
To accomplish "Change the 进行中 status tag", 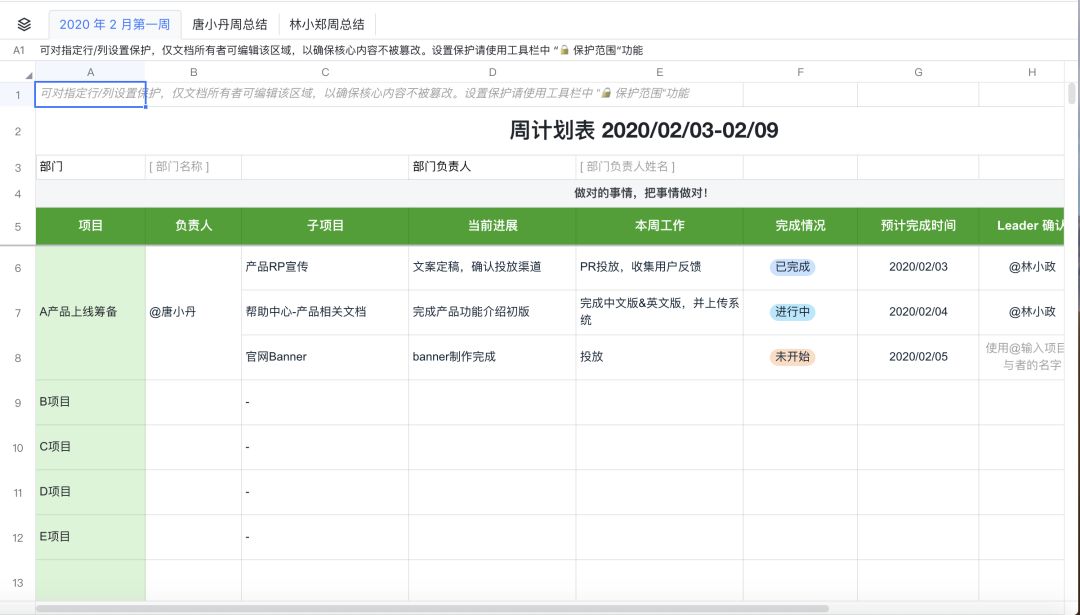I will tap(792, 312).
